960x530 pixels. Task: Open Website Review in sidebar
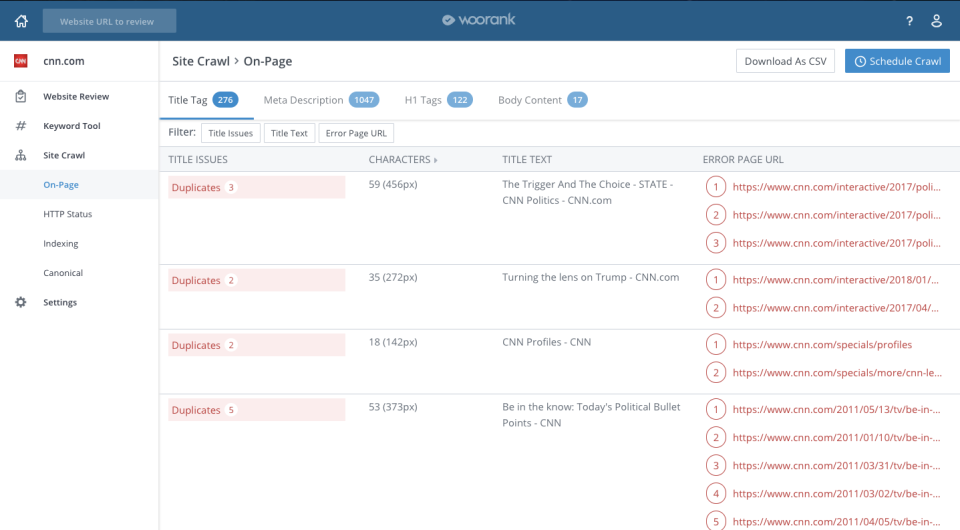pyautogui.click(x=76, y=96)
